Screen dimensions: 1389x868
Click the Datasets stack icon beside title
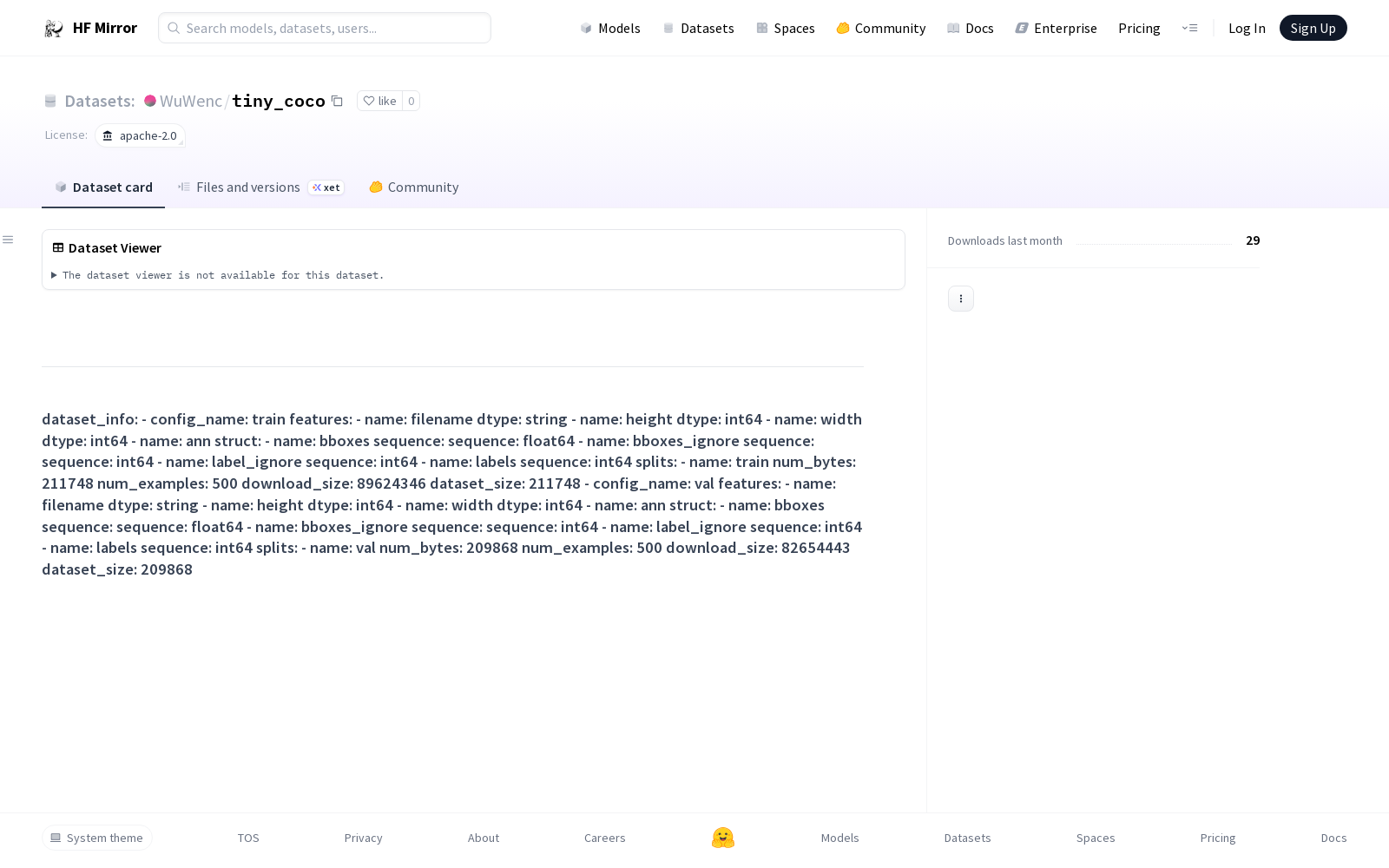click(50, 102)
